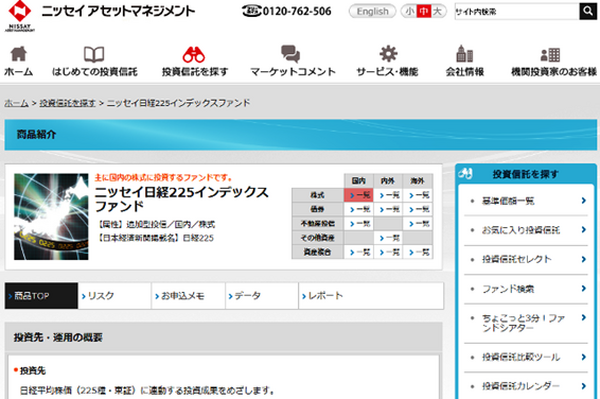Open 債券 国内 一覧 link
This screenshot has width=600, height=399.
pos(359,209)
